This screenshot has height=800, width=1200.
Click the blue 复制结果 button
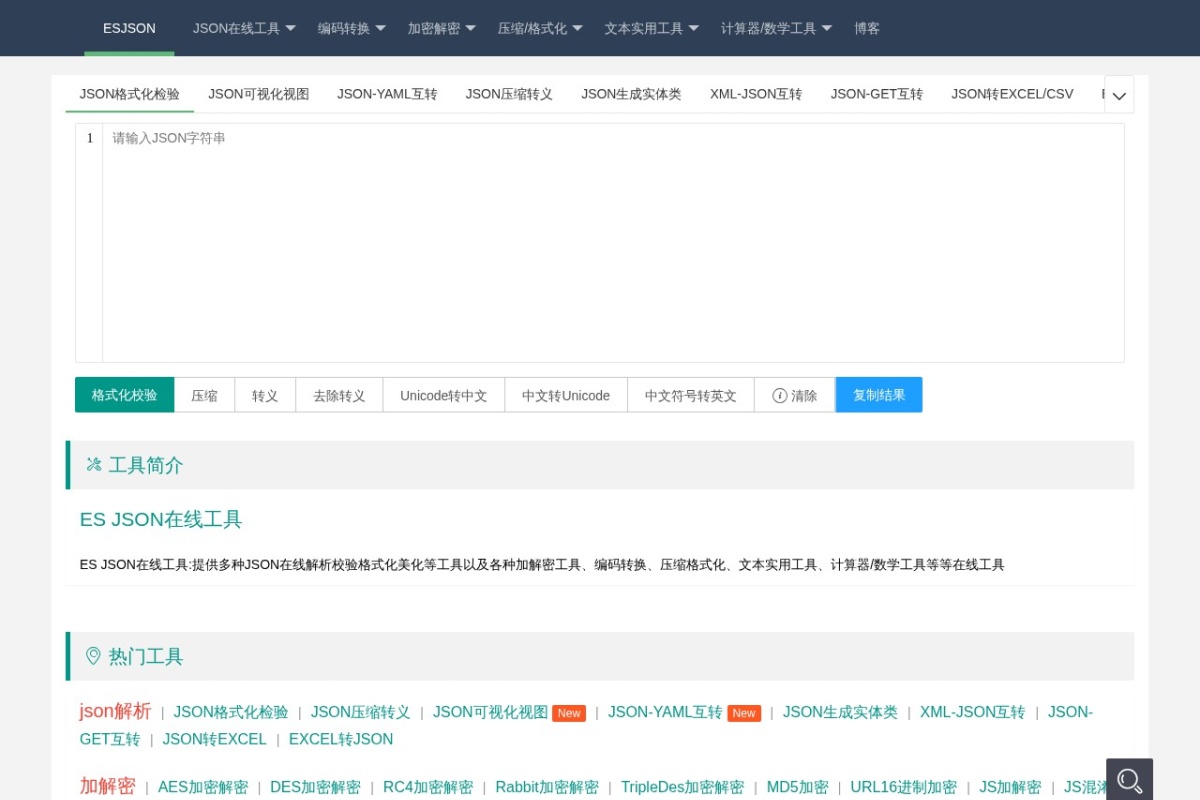879,395
